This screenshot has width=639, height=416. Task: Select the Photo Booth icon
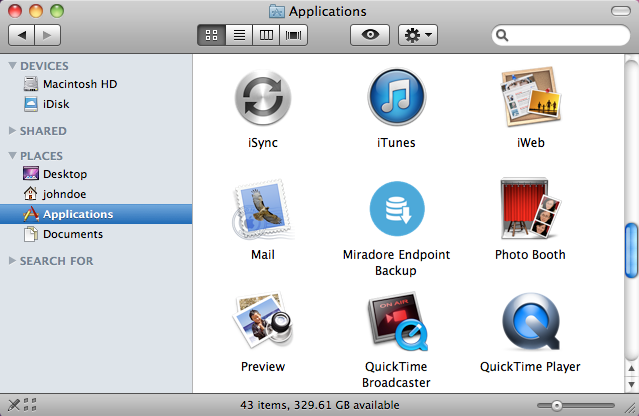[530, 209]
